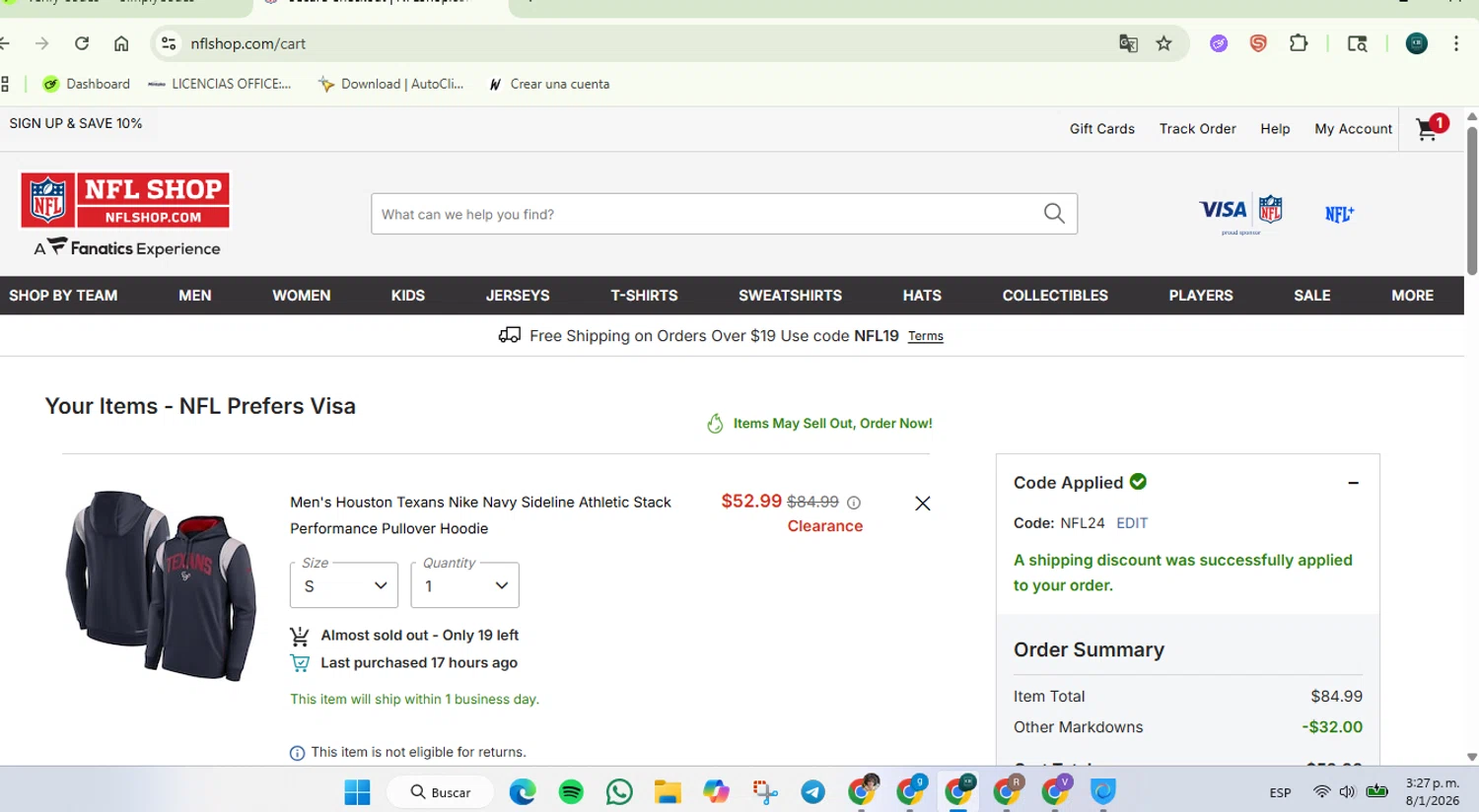The image size is (1479, 812).
Task: Open the Size dropdown
Action: click(344, 585)
